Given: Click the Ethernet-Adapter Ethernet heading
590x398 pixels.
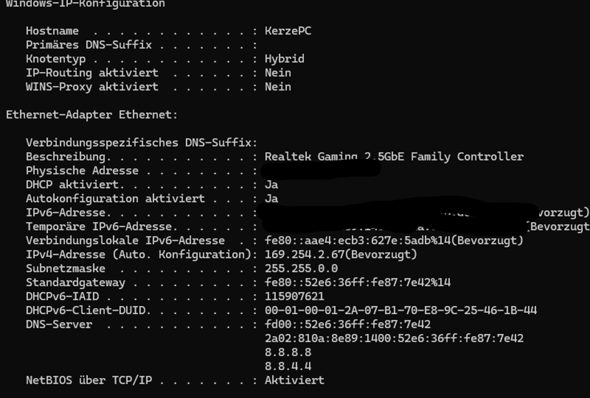Looking at the screenshot, I should click(91, 115).
